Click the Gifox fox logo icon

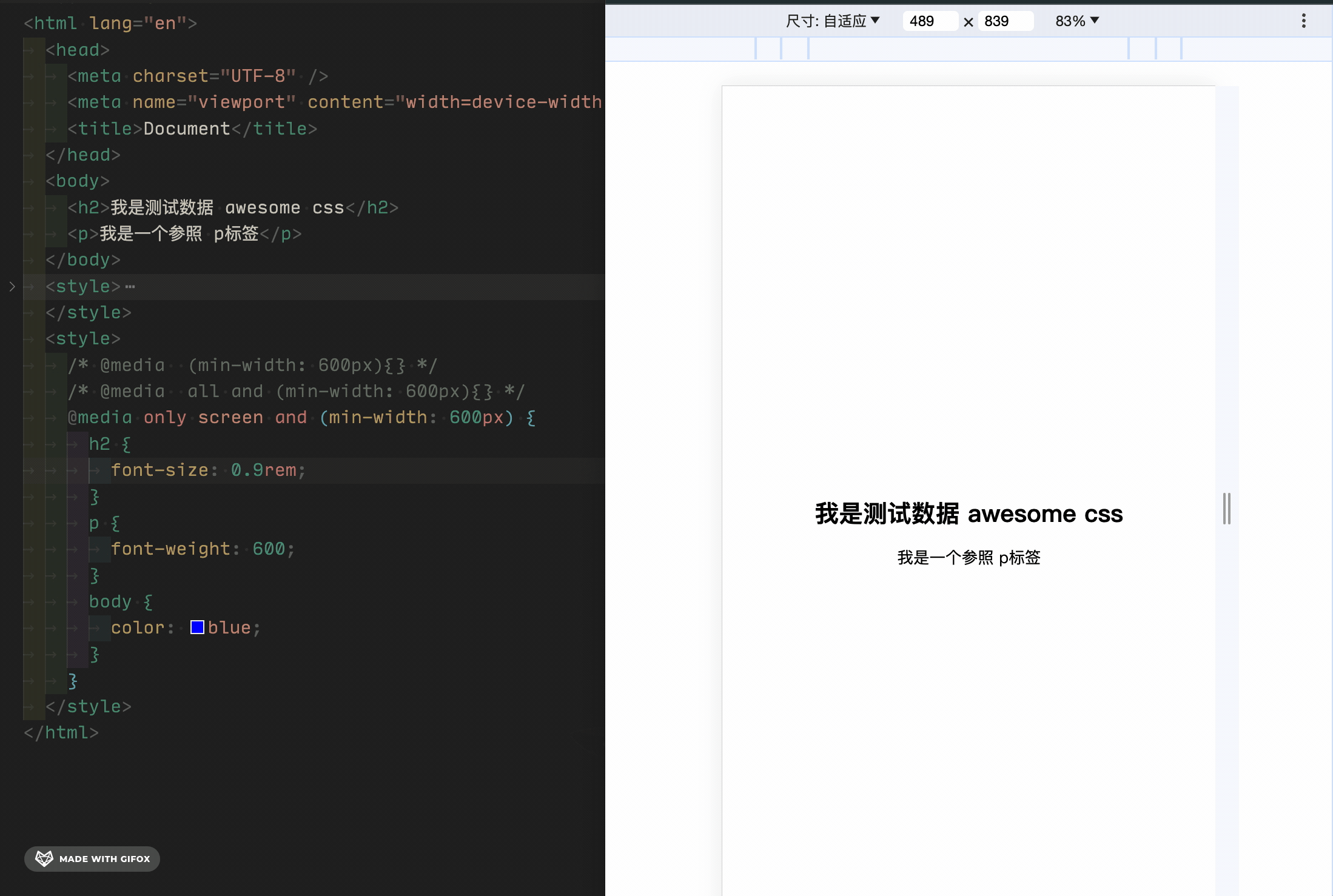pos(44,858)
